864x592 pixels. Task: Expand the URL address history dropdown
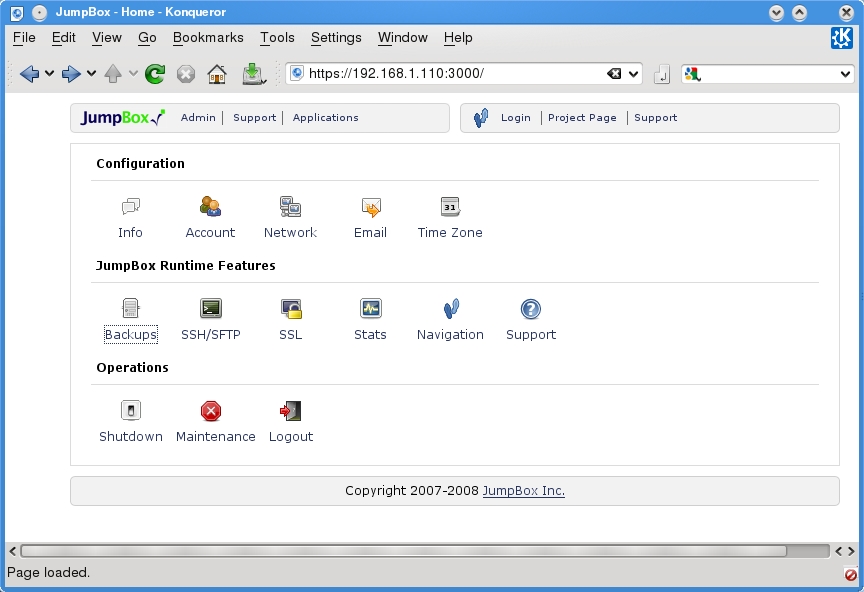635,74
